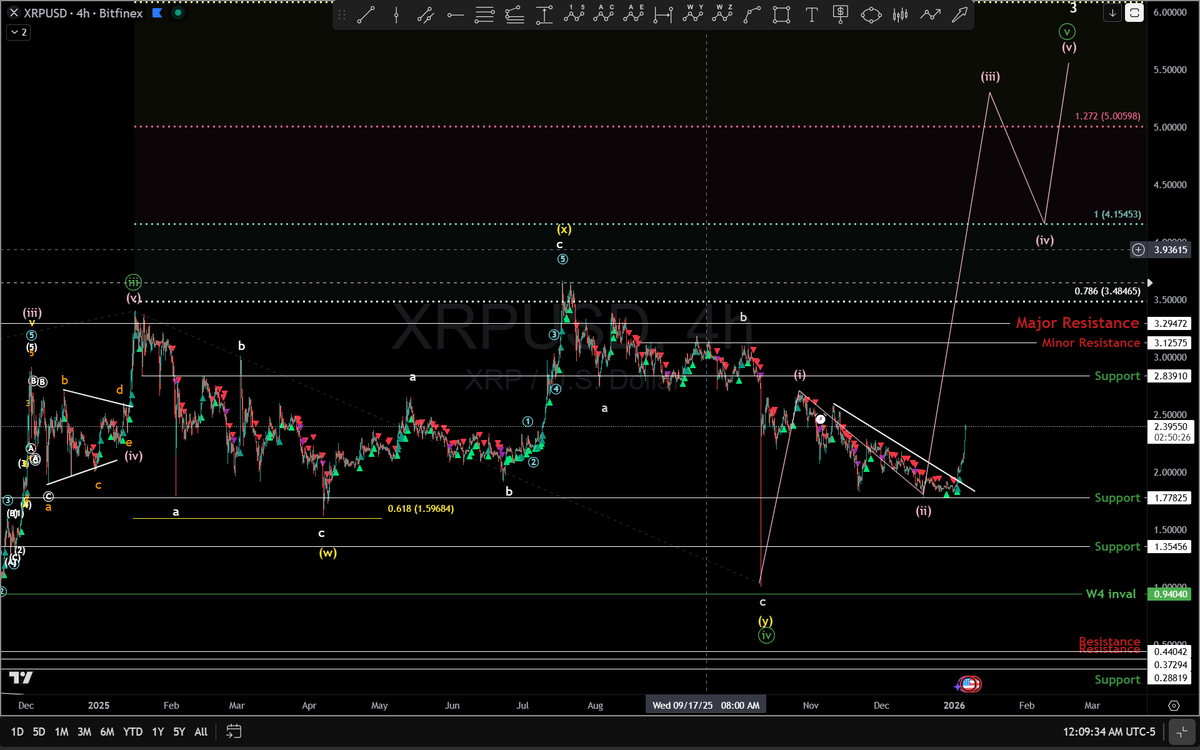Select the Parallel Channel drawing tool
This screenshot has width=1200, height=750.
tap(426, 15)
